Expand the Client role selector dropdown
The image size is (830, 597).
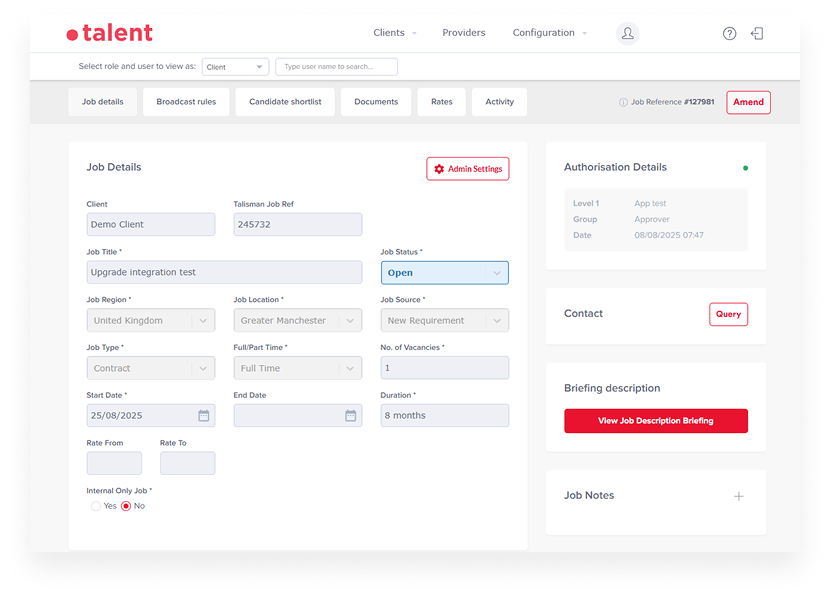click(235, 67)
